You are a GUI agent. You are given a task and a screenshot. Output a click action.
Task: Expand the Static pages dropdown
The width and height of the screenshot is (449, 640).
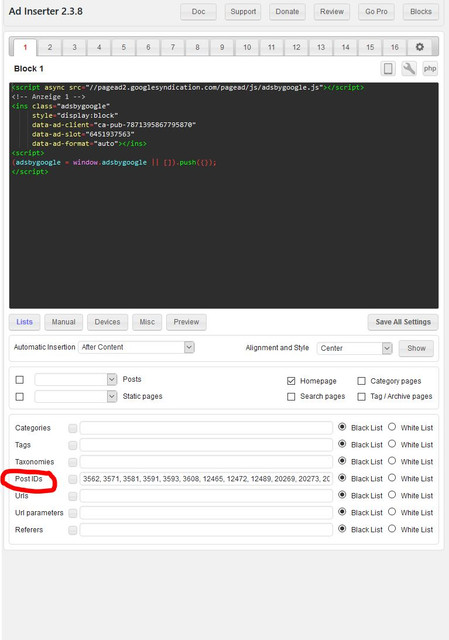tap(76, 396)
